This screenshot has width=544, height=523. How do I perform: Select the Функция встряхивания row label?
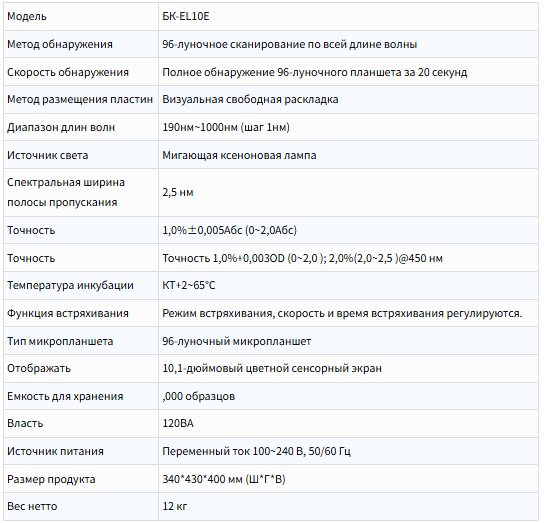coord(68,313)
